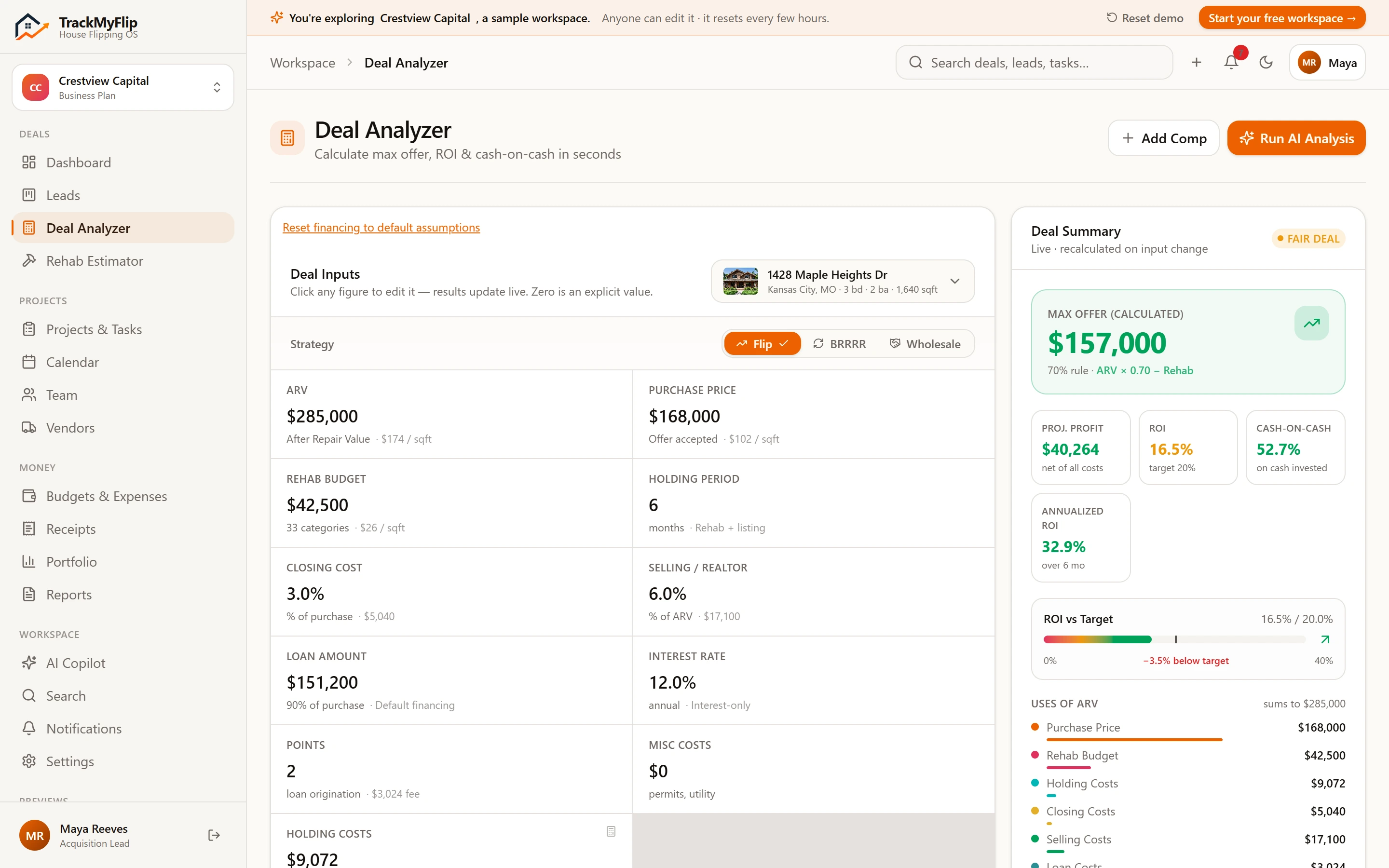Click the ARV value $285,000 to edit
The height and width of the screenshot is (868, 1389).
[x=322, y=416]
